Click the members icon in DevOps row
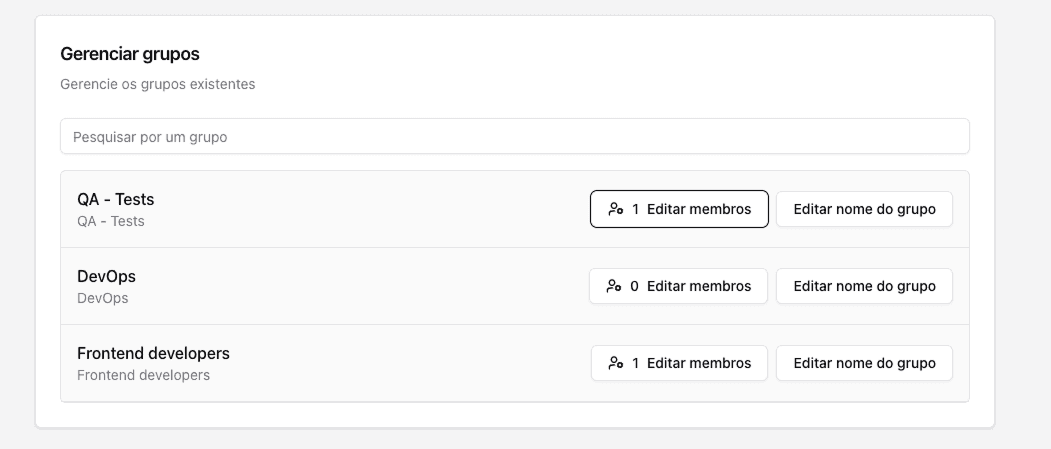1051x449 pixels. click(x=614, y=286)
